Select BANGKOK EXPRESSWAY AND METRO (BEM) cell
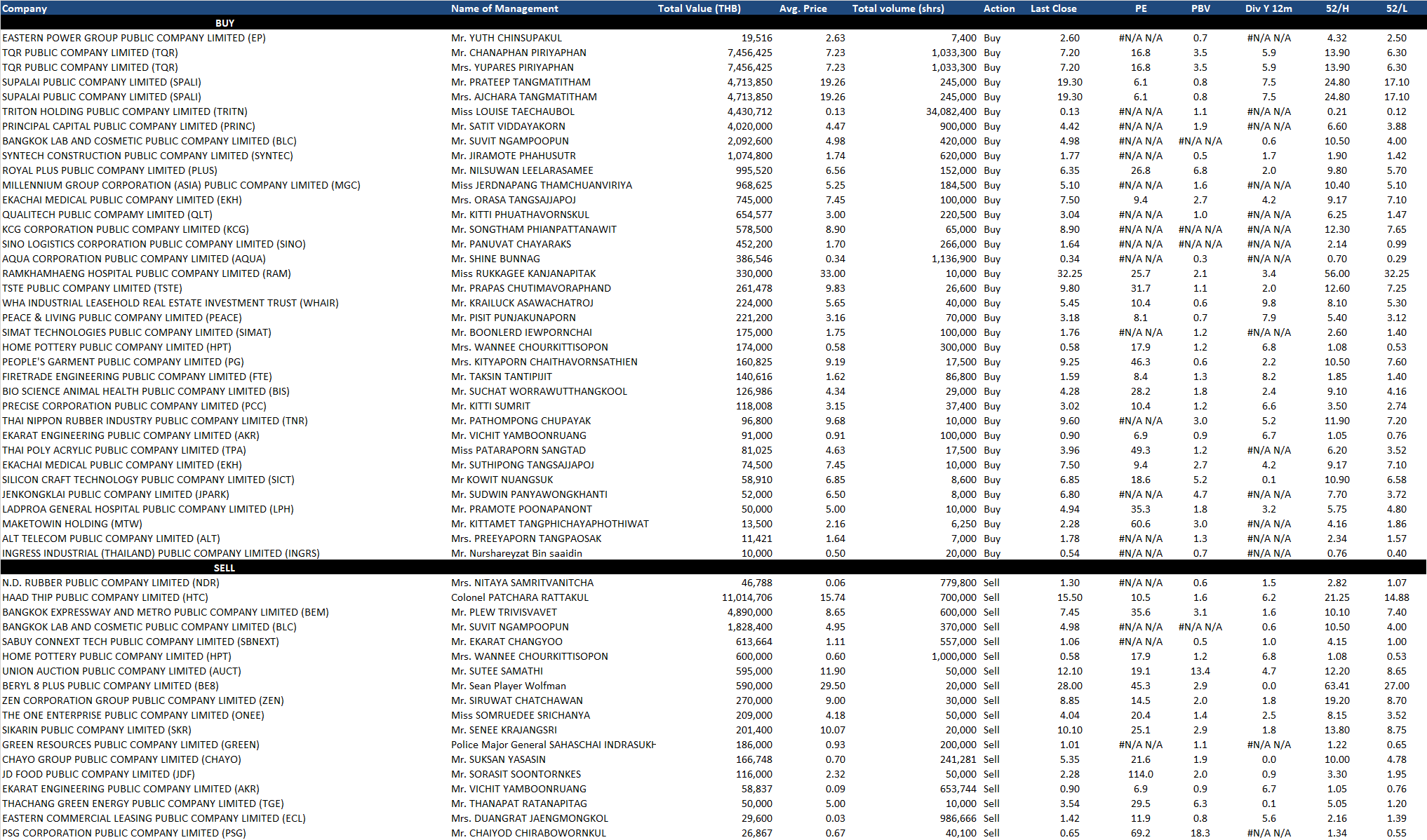1427x840 pixels. 166,612
